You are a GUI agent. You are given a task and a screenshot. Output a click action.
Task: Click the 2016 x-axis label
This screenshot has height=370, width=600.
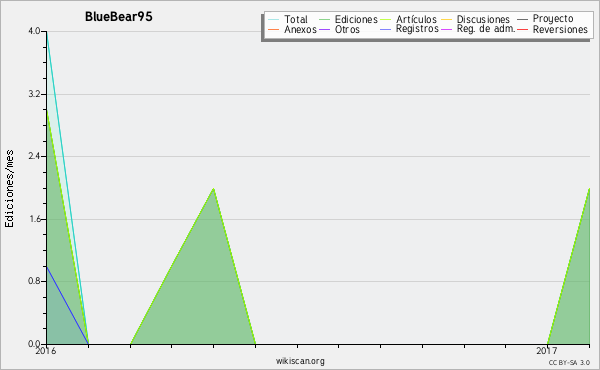click(x=46, y=351)
